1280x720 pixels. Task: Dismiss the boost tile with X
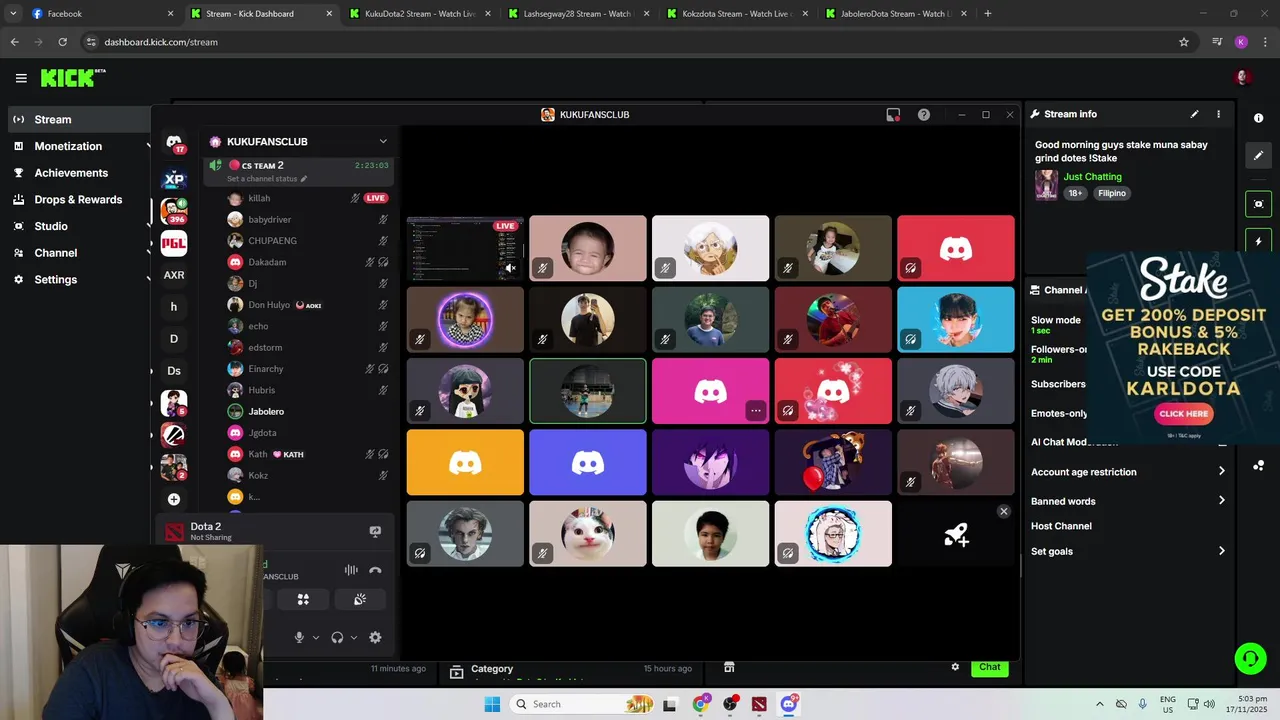coord(1004,512)
